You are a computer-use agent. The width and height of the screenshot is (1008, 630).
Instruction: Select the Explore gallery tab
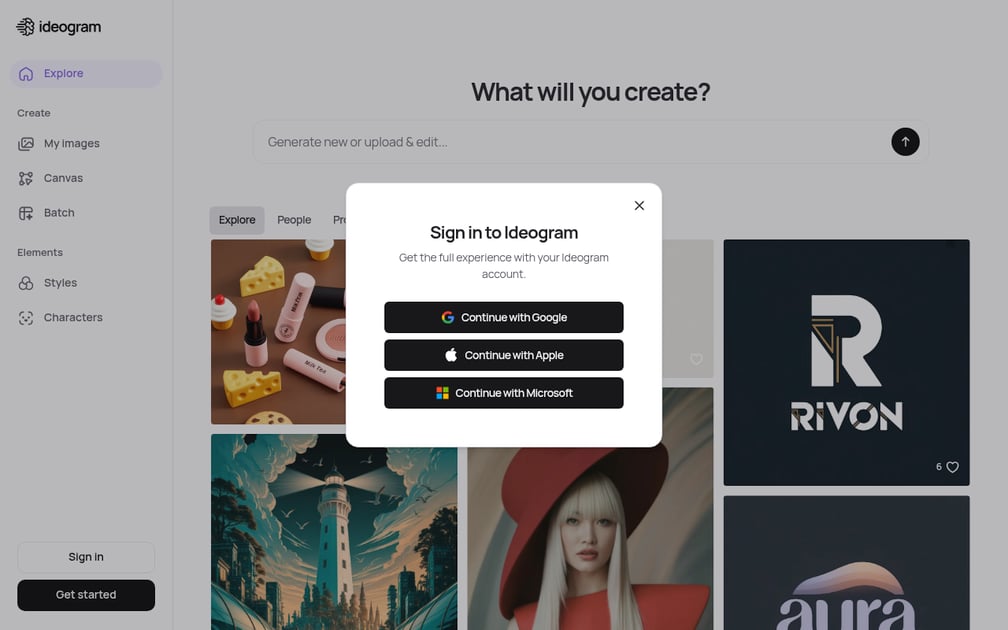[x=237, y=220]
